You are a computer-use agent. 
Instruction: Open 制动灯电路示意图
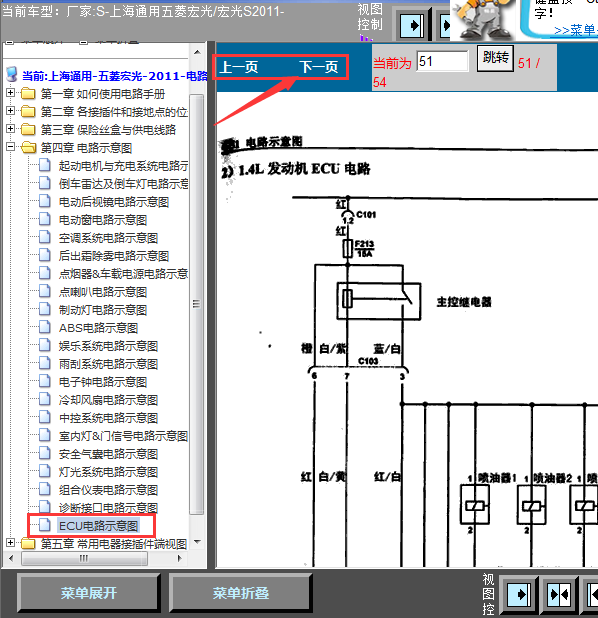coord(103,310)
